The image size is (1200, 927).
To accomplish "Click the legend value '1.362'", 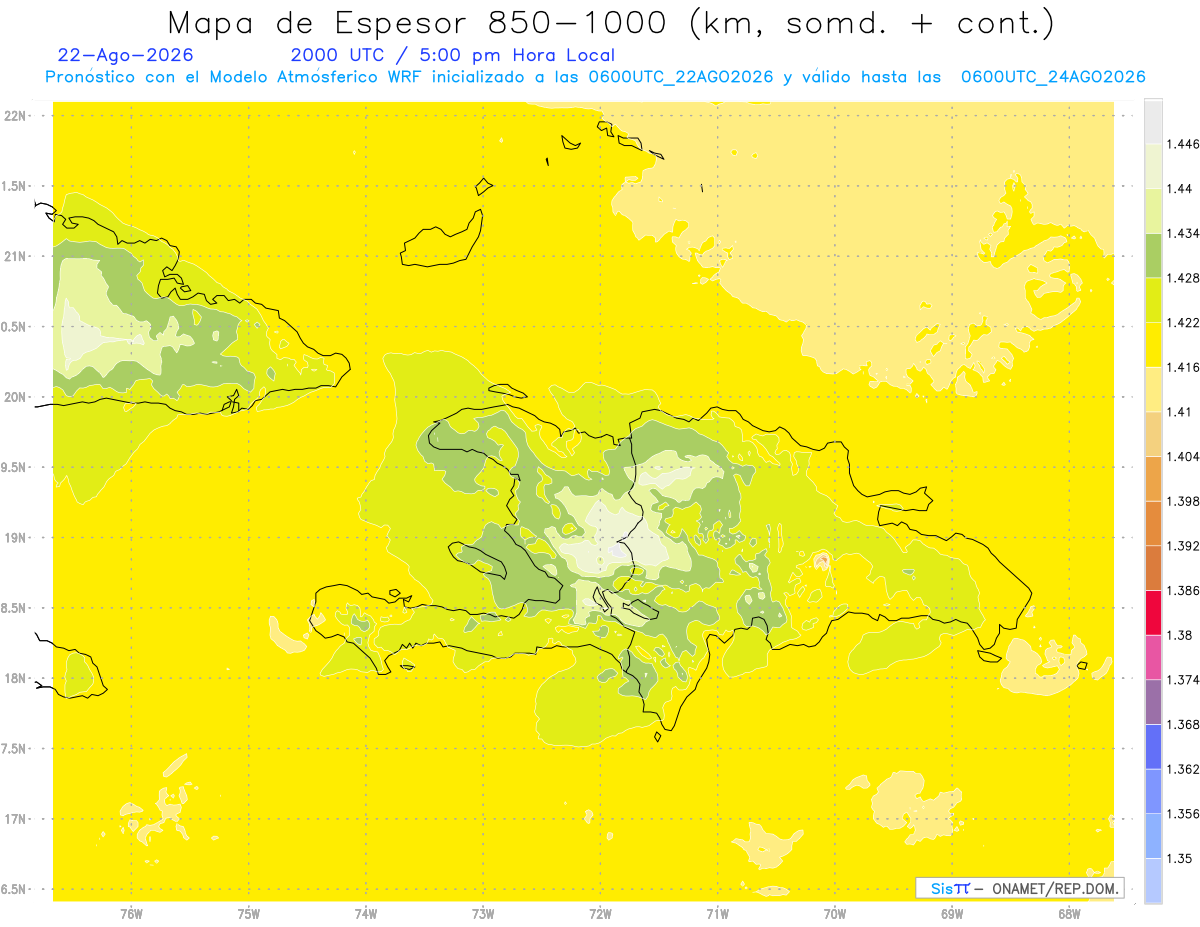I will [x=1182, y=769].
